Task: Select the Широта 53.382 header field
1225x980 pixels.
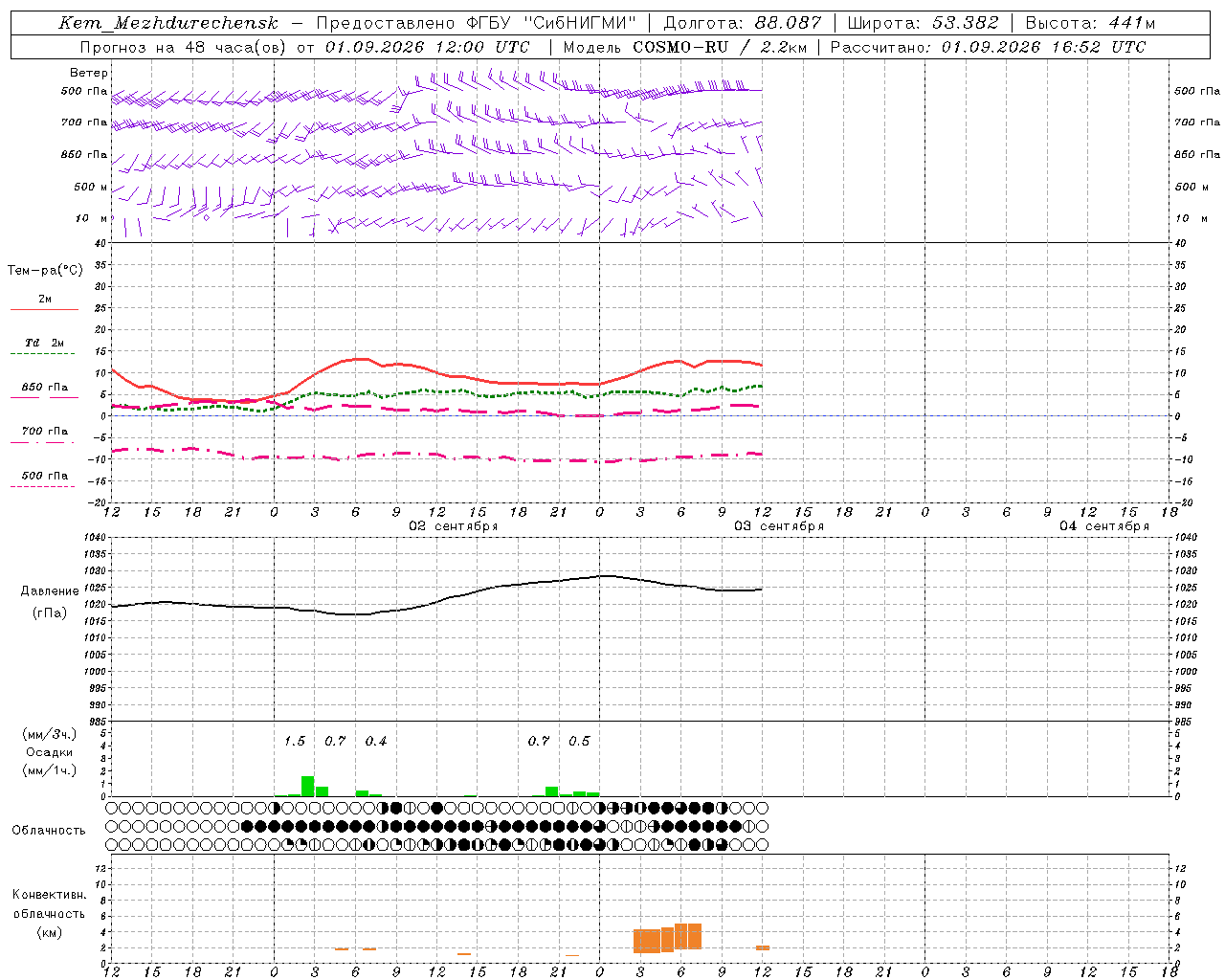Action: [x=923, y=23]
